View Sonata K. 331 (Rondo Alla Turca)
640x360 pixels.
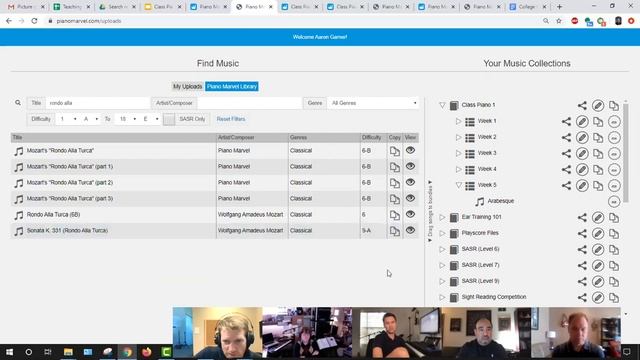coord(410,230)
